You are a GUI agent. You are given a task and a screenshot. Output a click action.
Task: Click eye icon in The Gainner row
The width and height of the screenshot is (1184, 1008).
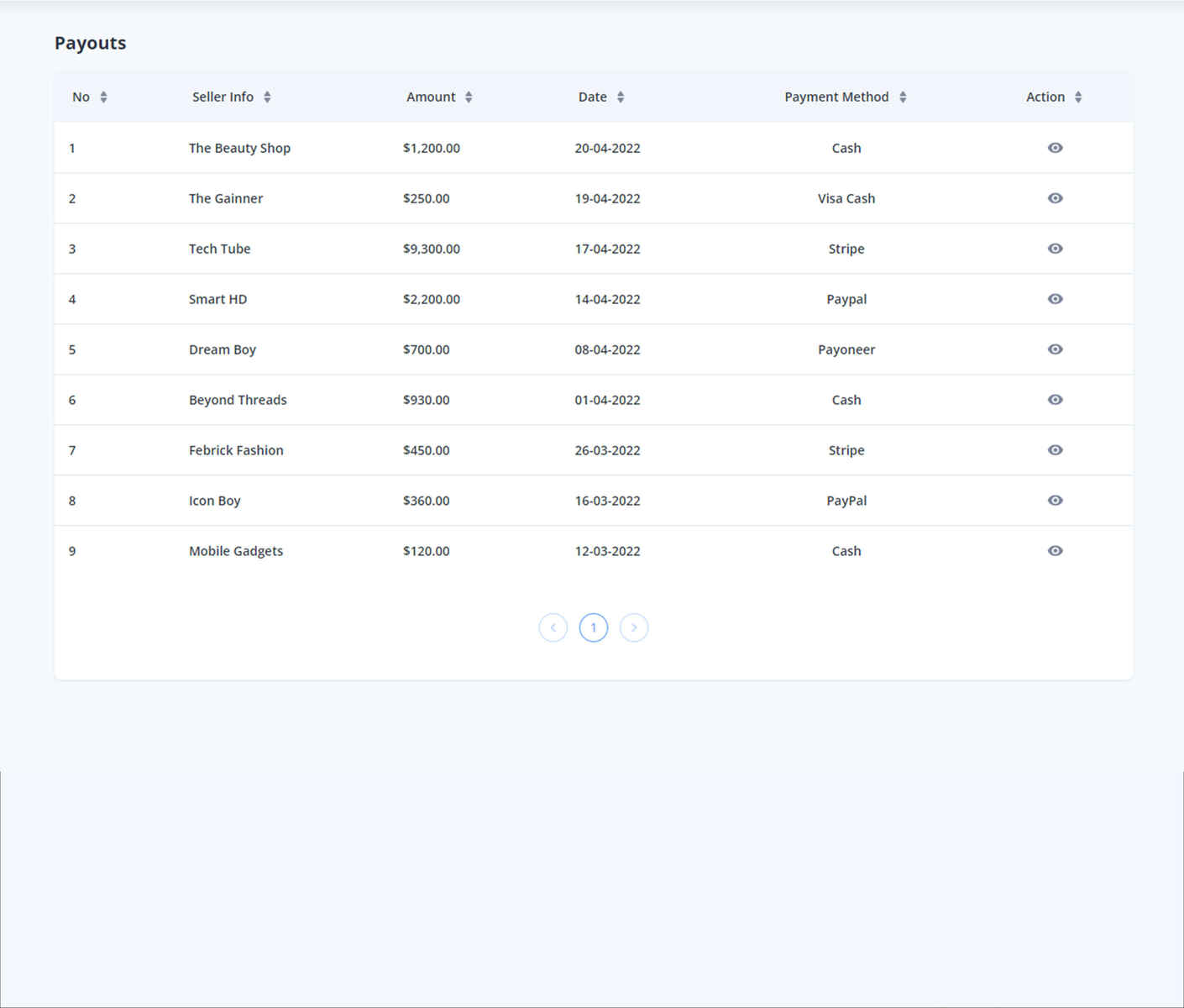click(1055, 198)
